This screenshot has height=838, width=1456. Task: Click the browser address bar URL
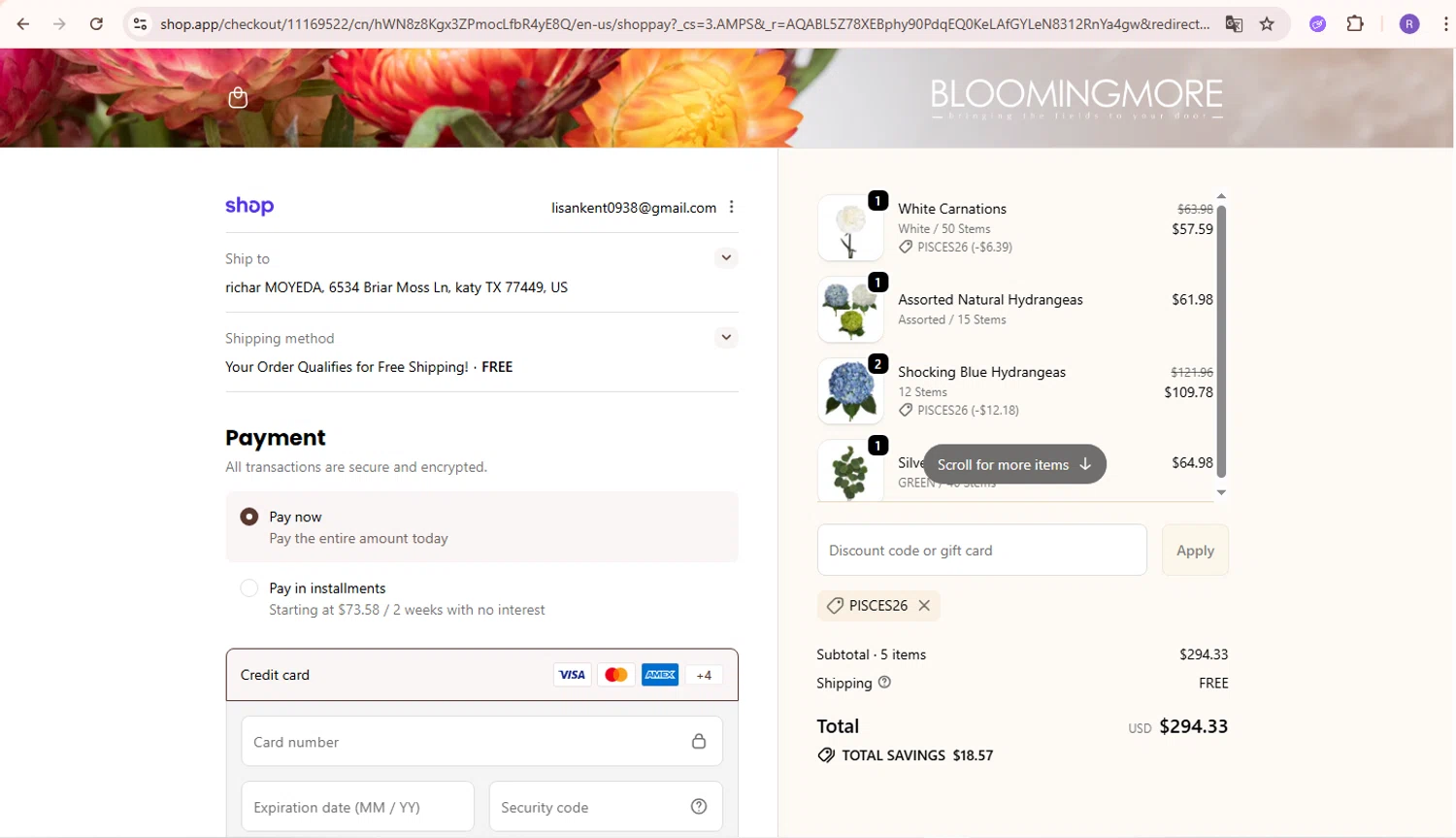pos(684,24)
